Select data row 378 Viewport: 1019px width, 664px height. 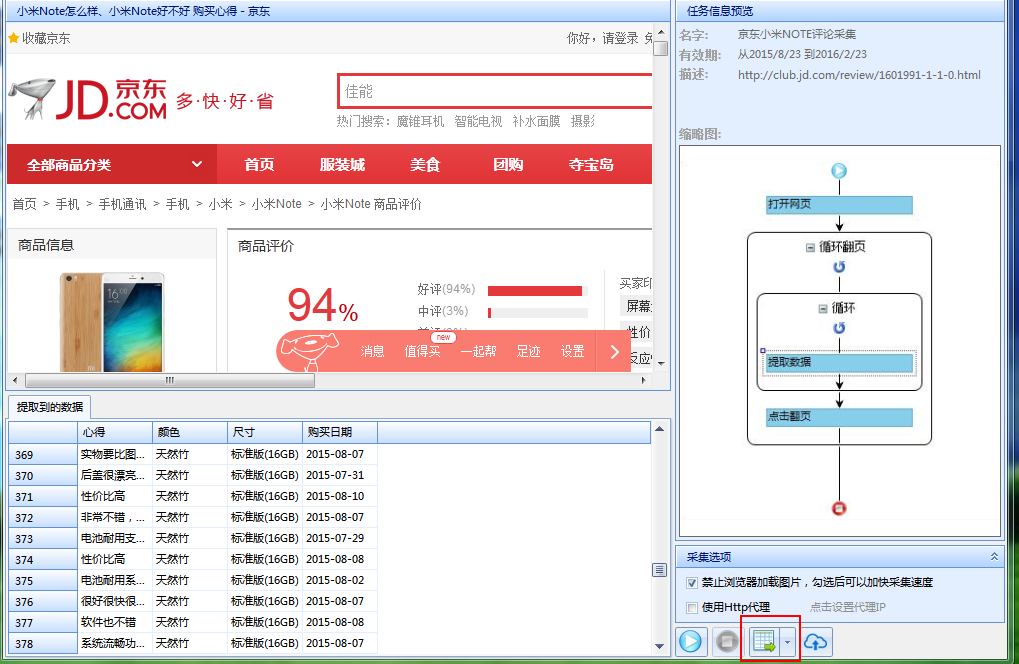[43, 644]
